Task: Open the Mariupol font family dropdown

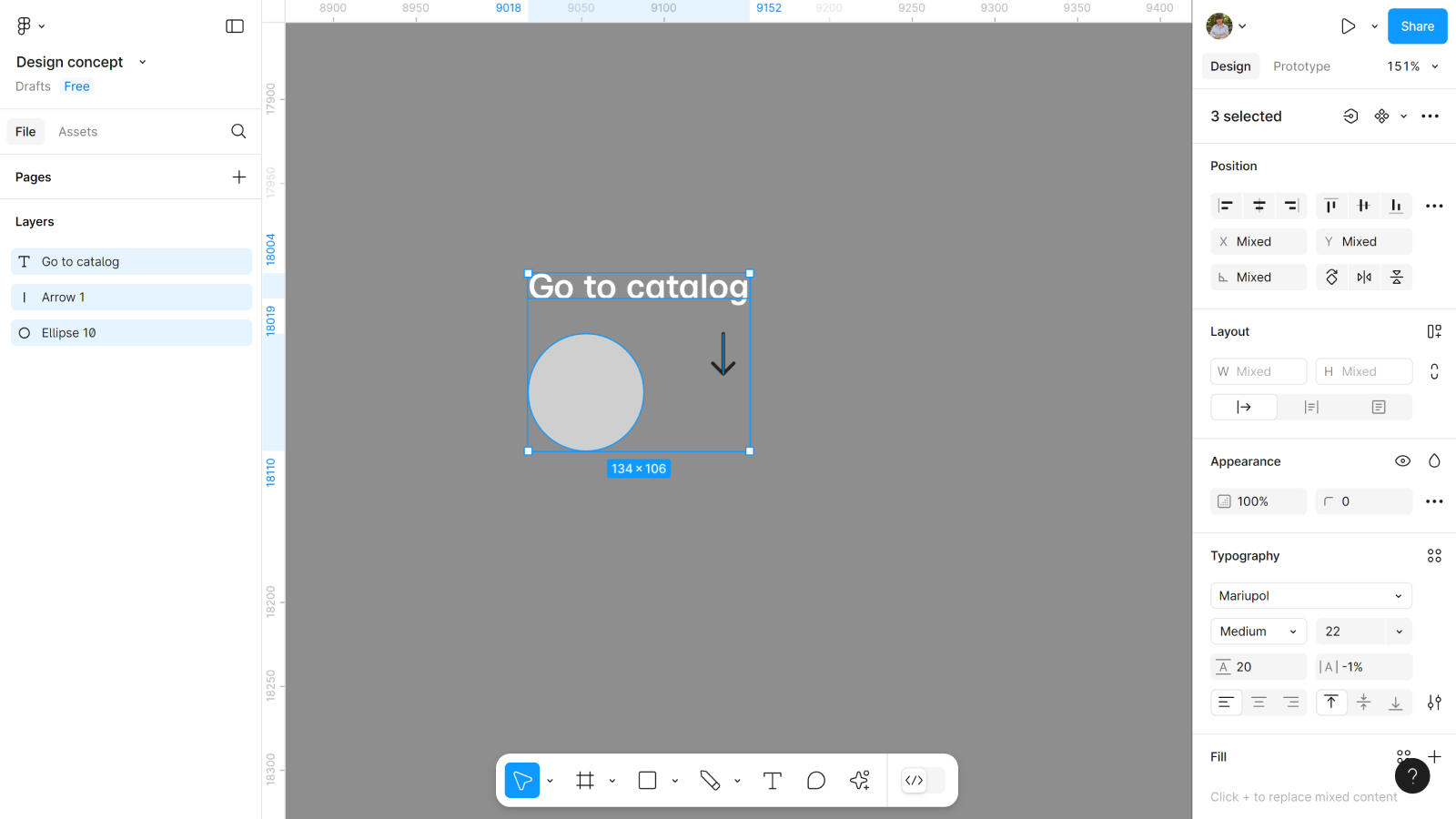Action: (x=1310, y=596)
